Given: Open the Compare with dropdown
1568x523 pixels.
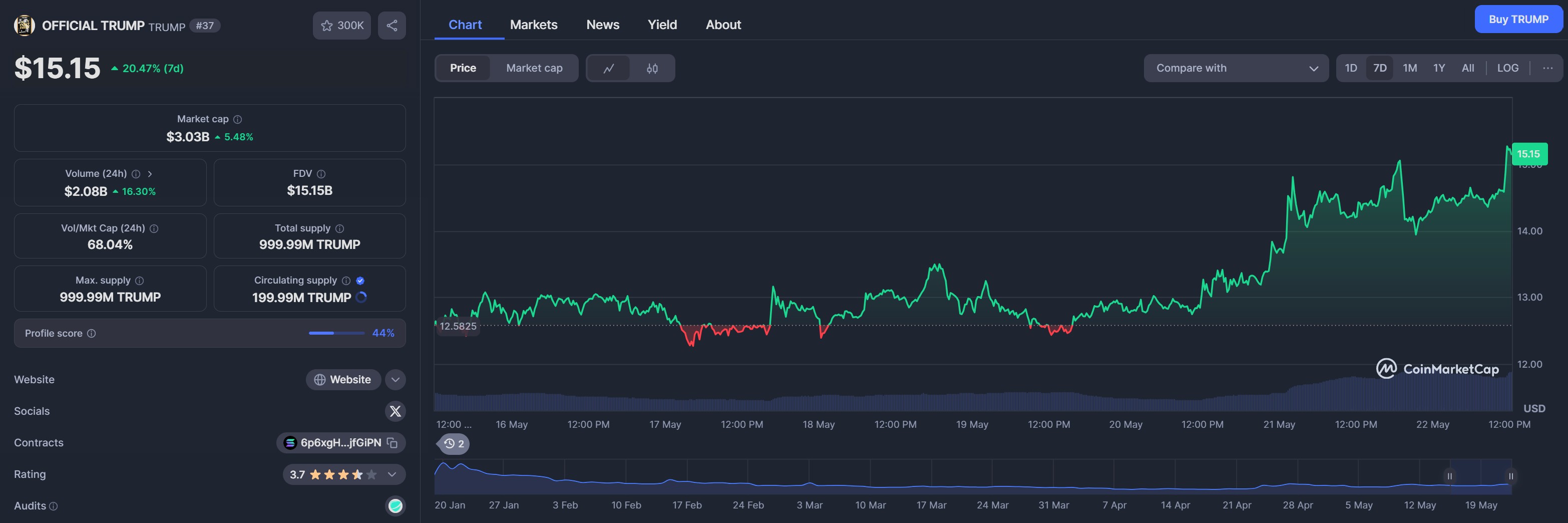Looking at the screenshot, I should (1236, 68).
